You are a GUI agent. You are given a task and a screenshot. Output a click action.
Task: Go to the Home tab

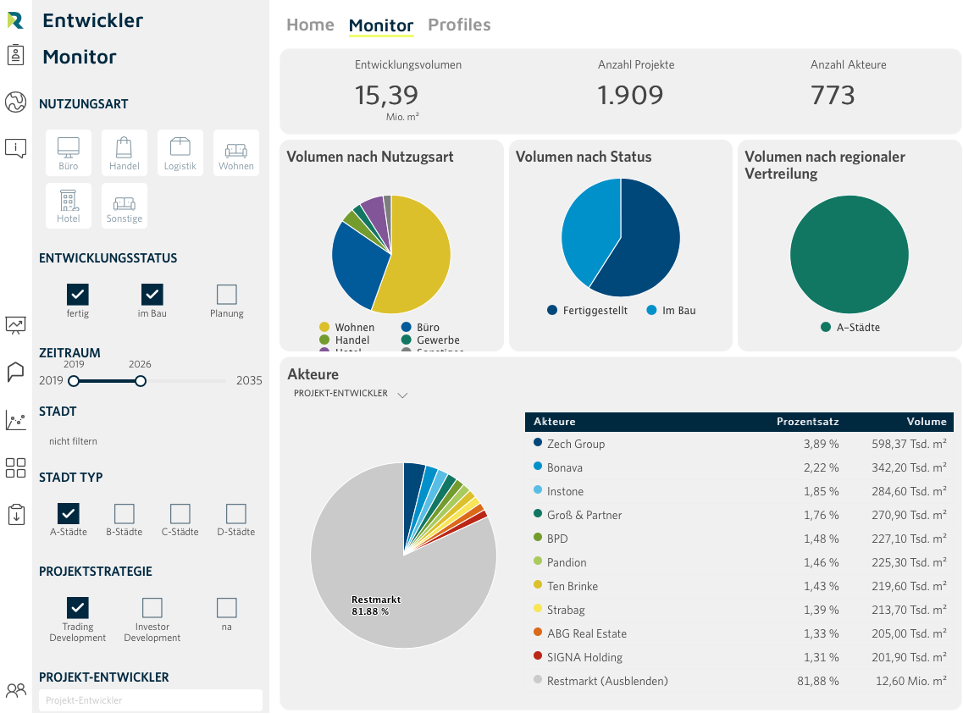pos(310,25)
